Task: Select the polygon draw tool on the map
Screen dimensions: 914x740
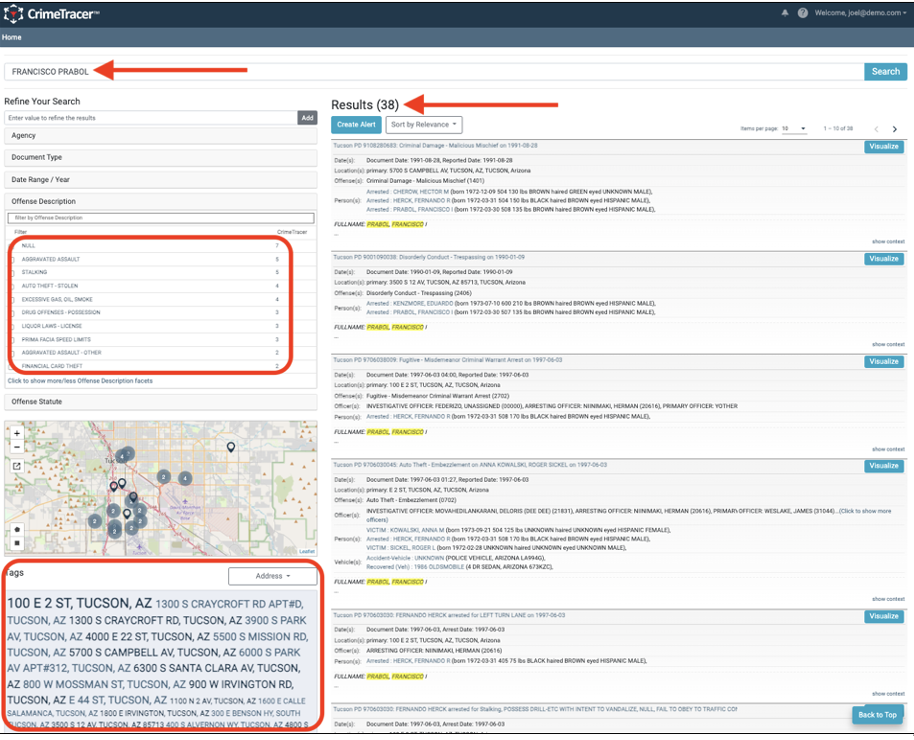Action: pyautogui.click(x=16, y=531)
